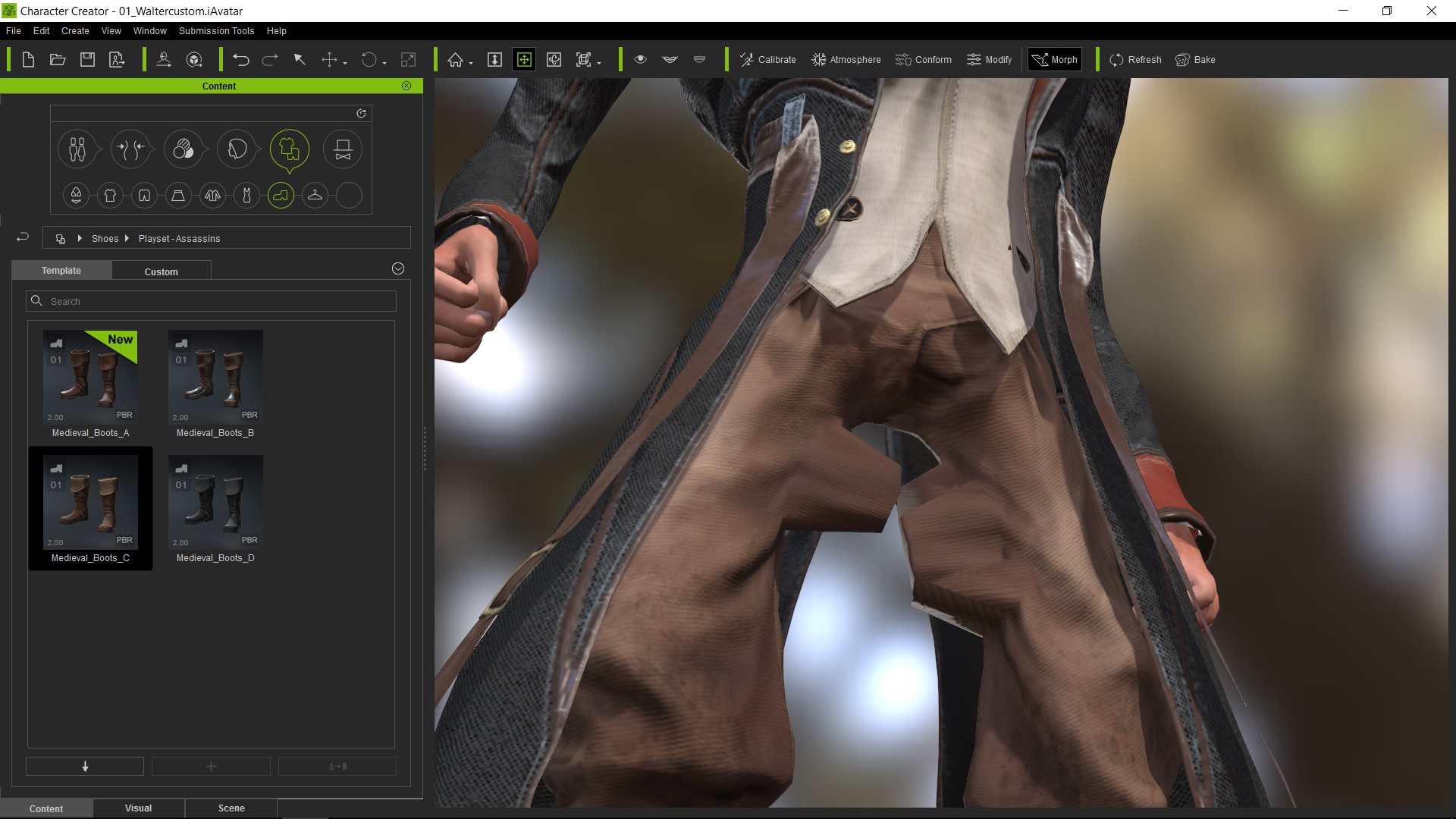This screenshot has width=1456, height=819.
Task: Select the Hanger subcategory icon
Action: (x=315, y=196)
